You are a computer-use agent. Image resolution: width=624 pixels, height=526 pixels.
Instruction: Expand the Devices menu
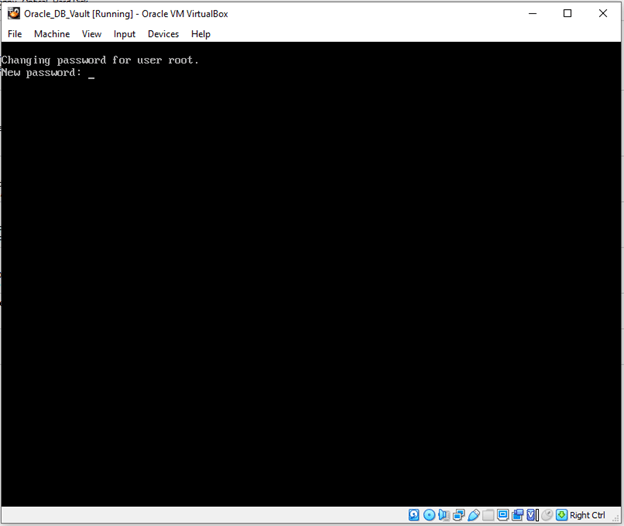[x=163, y=34]
